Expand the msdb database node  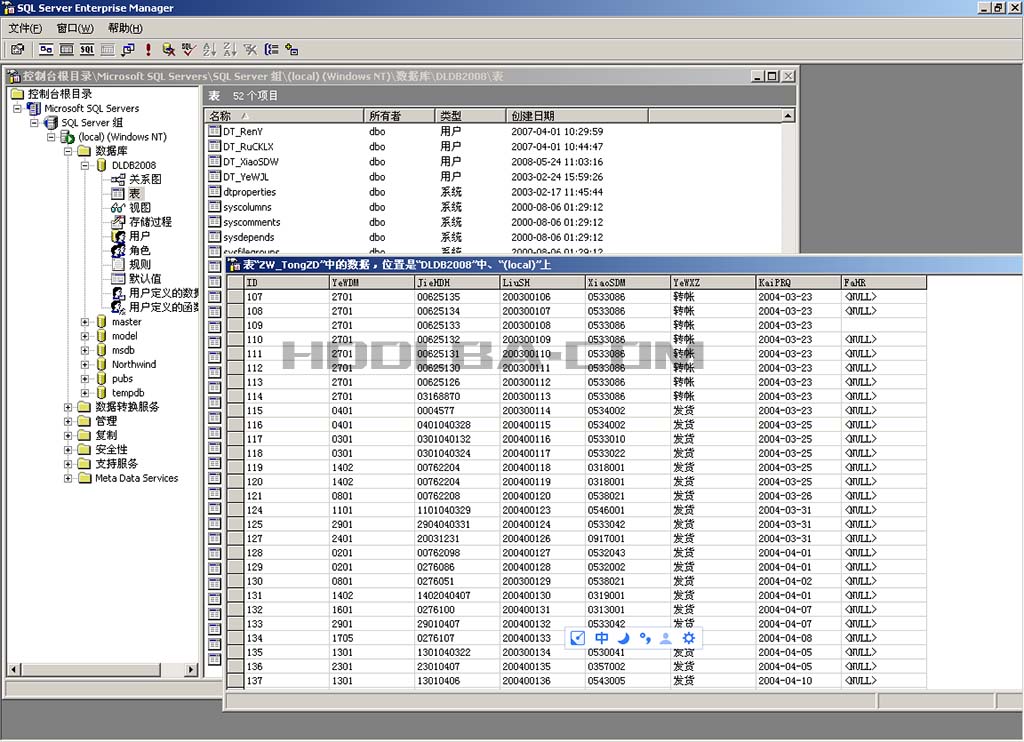[85, 350]
